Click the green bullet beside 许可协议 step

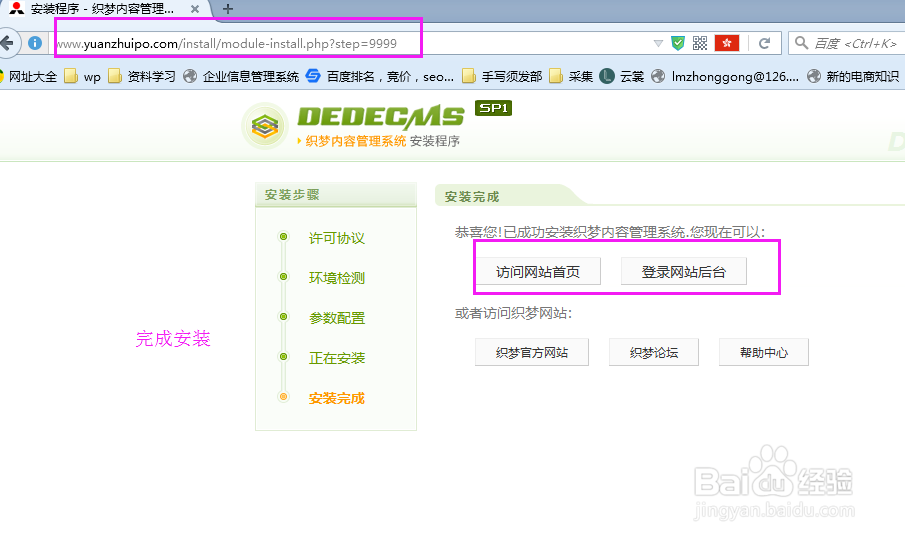click(283, 236)
